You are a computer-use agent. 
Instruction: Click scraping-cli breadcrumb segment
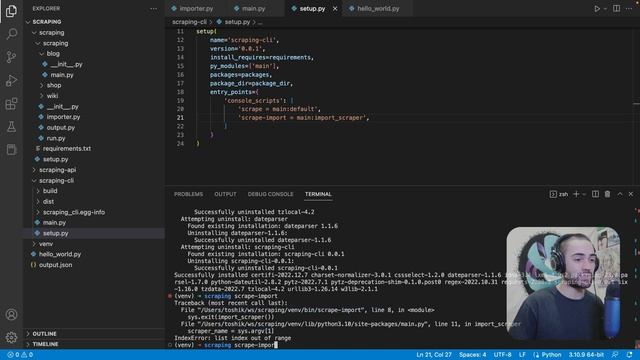pos(189,22)
